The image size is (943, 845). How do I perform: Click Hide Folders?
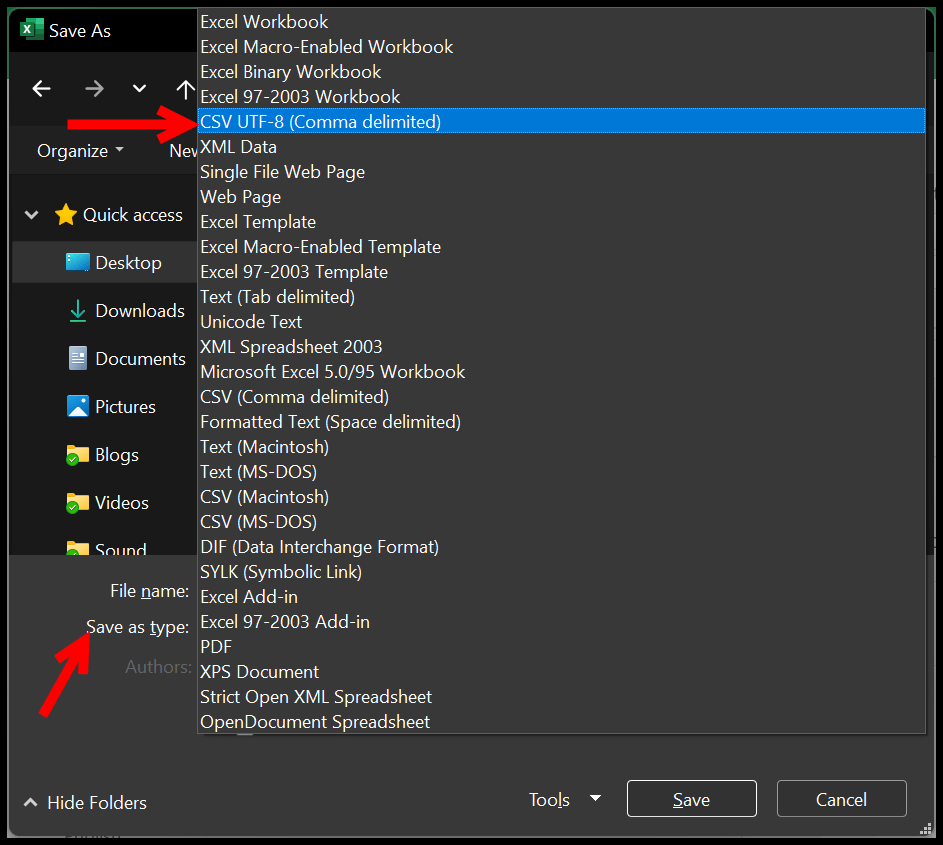(x=85, y=802)
